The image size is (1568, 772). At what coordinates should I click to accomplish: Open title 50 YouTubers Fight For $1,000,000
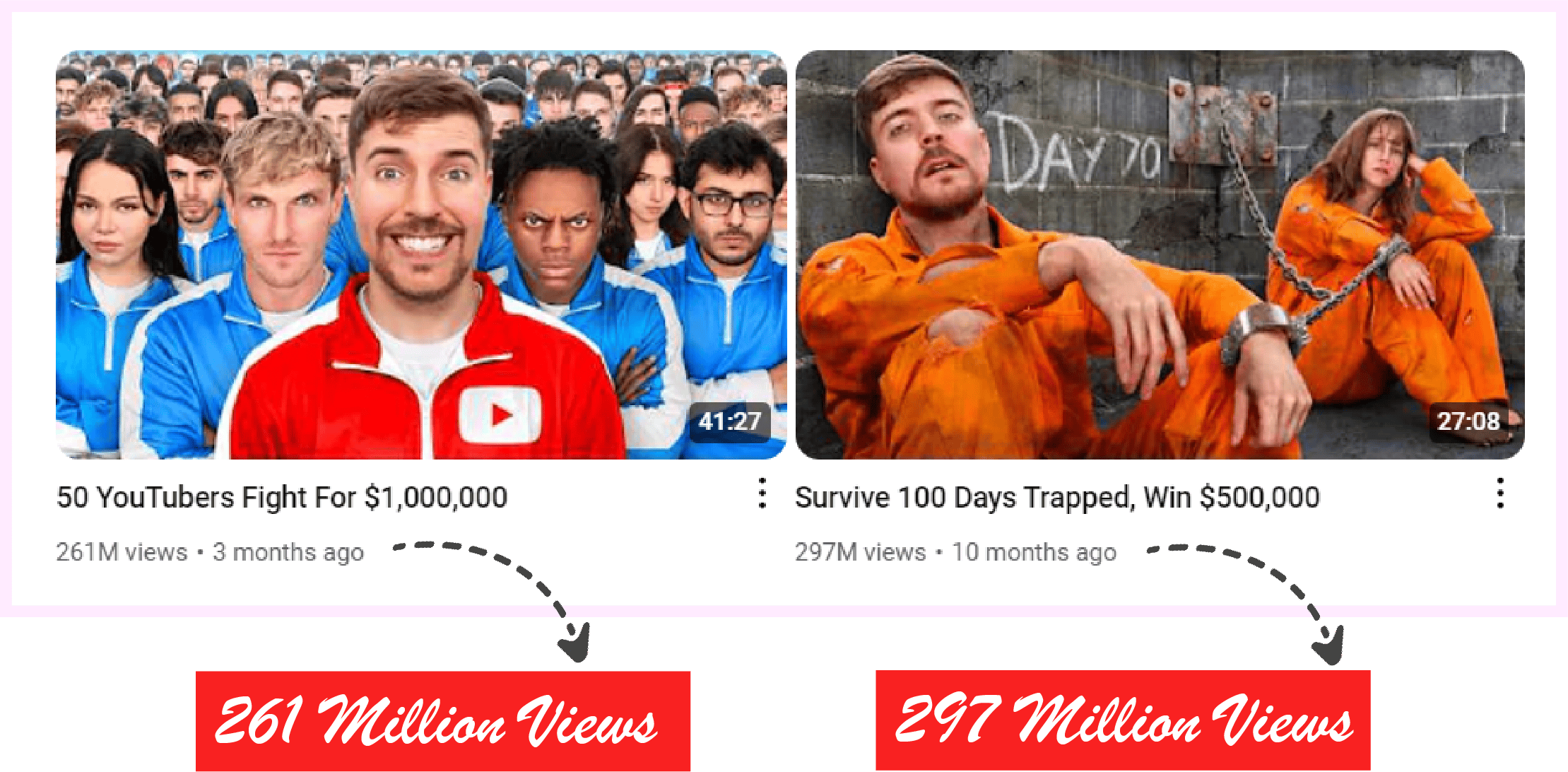pyautogui.click(x=282, y=498)
